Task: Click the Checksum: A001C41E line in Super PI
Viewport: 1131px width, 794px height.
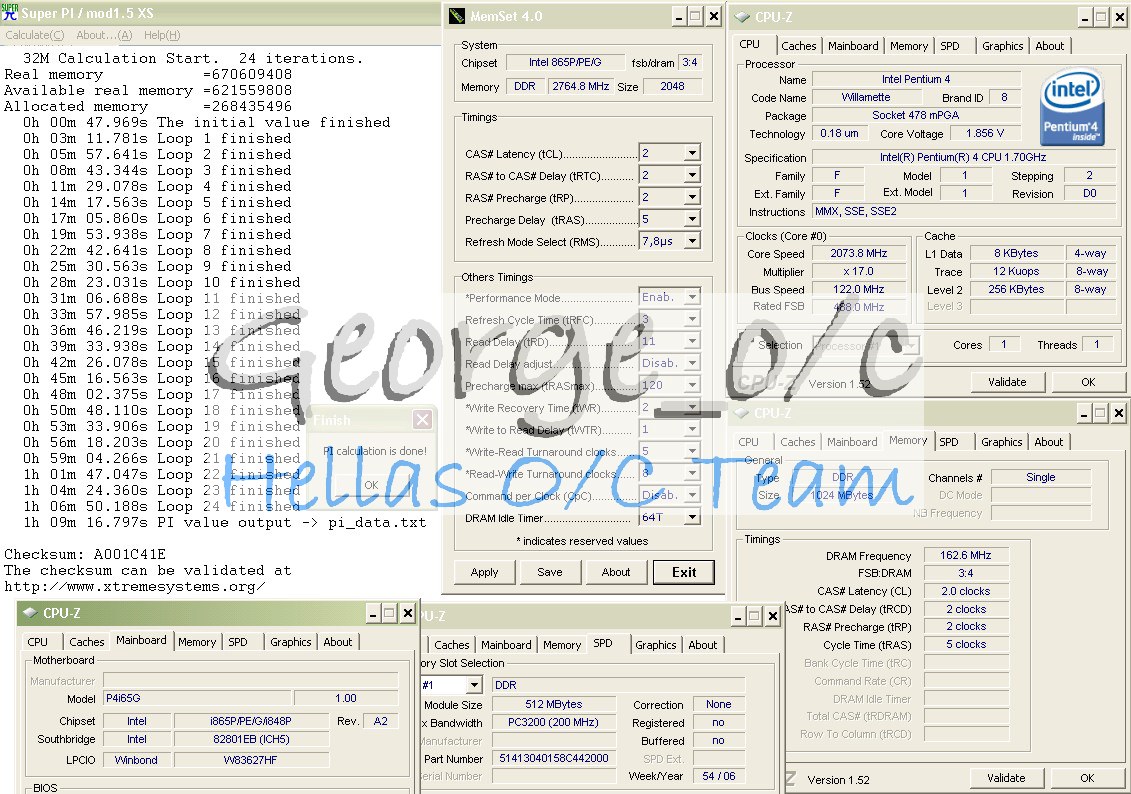Action: [x=85, y=555]
